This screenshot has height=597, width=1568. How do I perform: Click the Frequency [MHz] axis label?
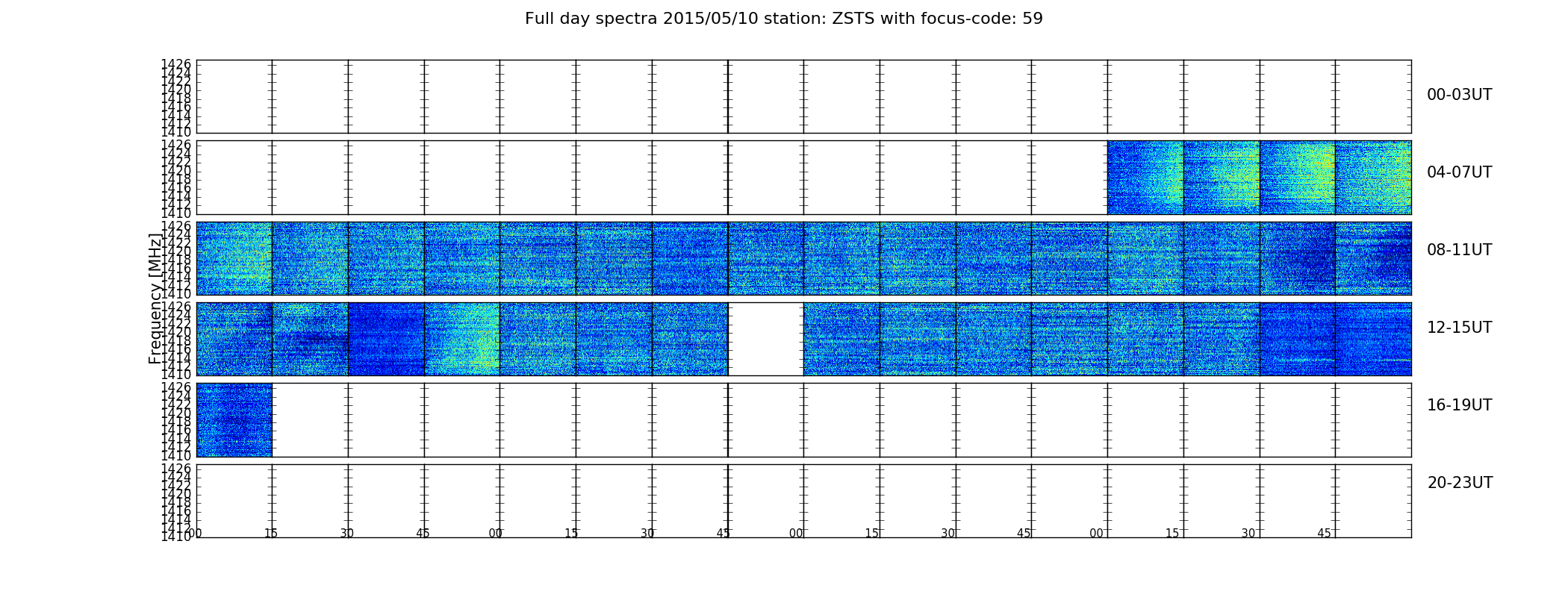tap(155, 298)
